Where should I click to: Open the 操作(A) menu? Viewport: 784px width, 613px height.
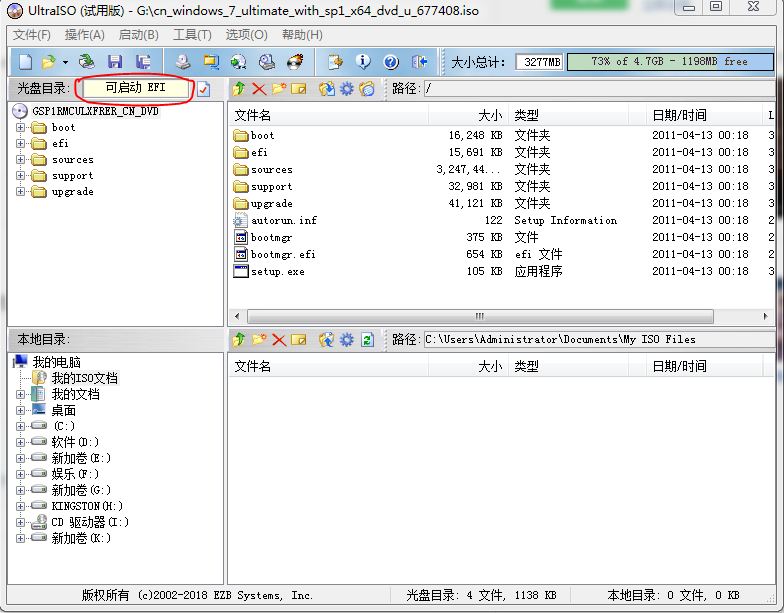(x=85, y=35)
